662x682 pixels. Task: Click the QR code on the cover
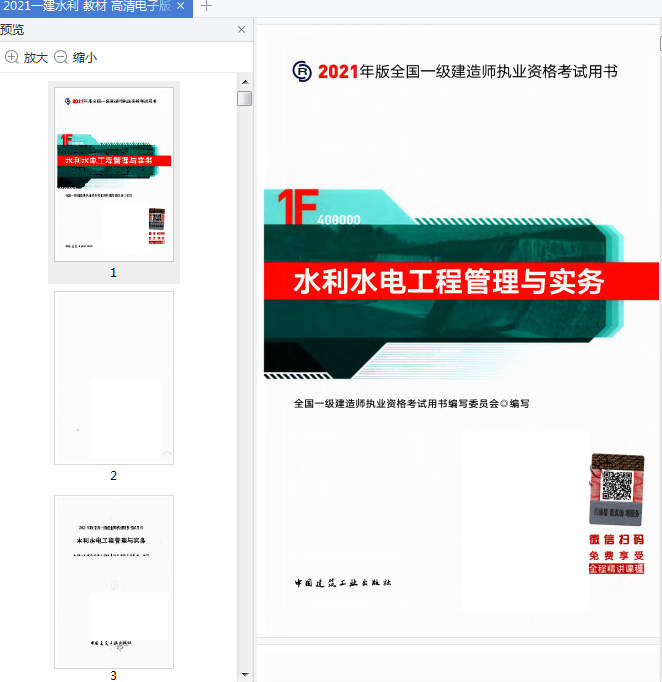(x=617, y=485)
